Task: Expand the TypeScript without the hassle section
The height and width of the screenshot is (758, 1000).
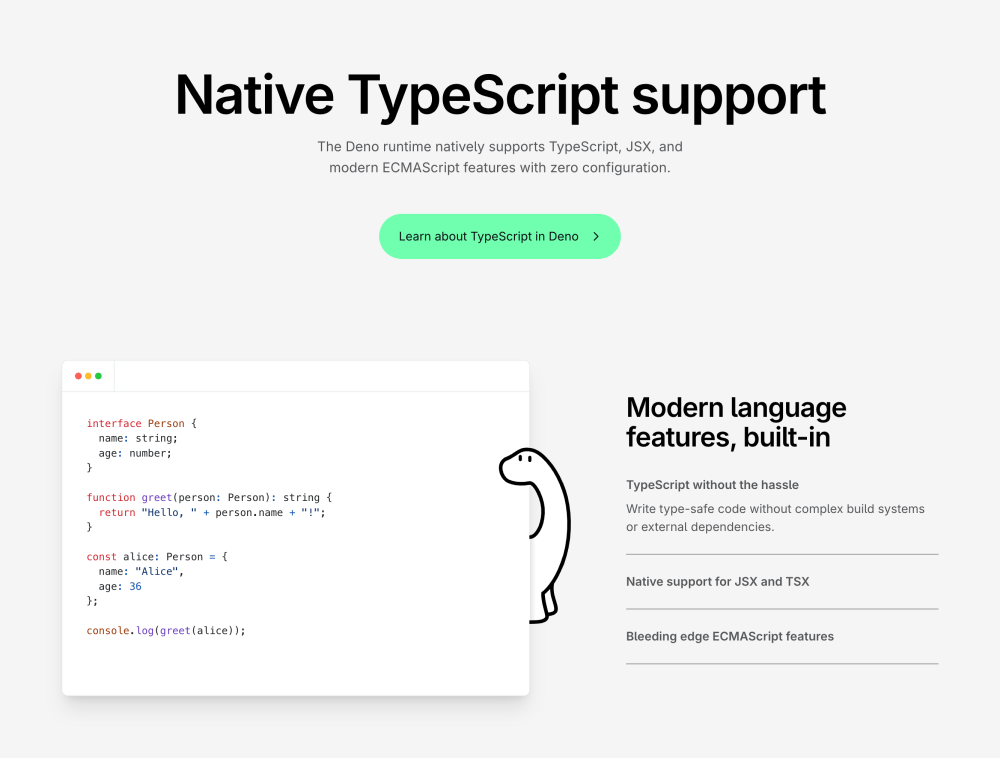Action: coord(712,485)
